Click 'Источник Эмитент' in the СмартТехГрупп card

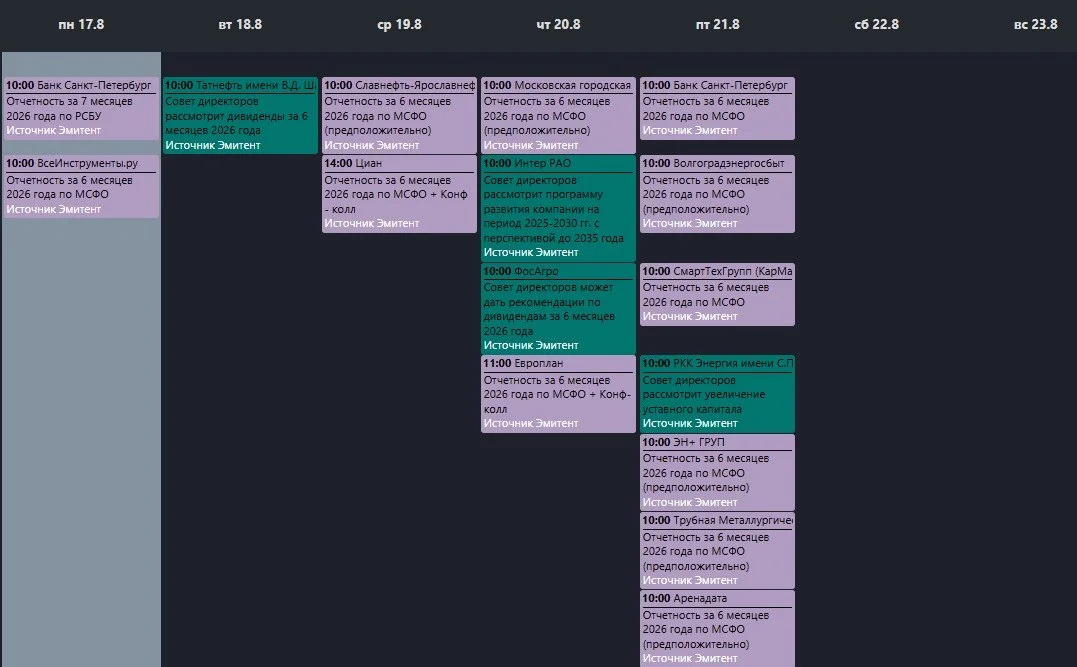(x=690, y=316)
